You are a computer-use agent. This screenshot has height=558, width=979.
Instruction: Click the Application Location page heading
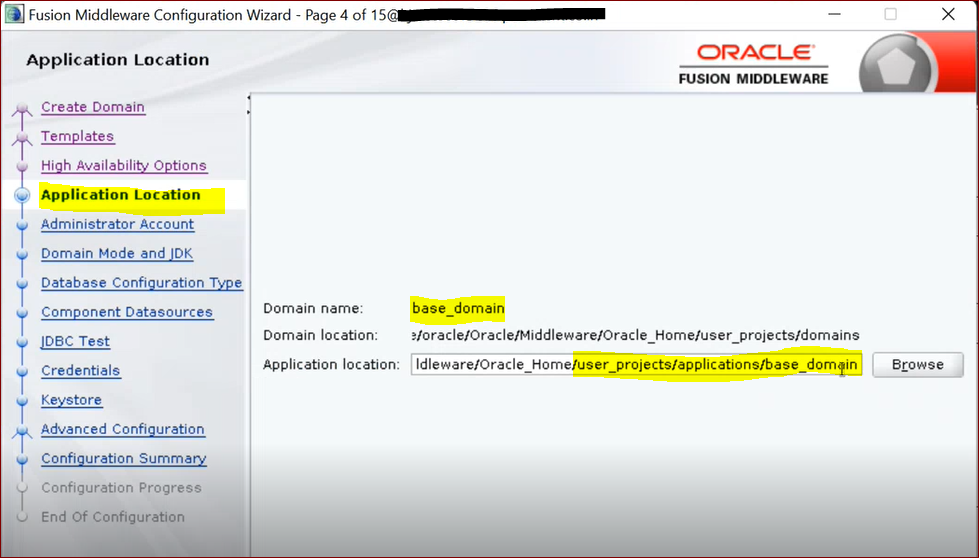(117, 60)
